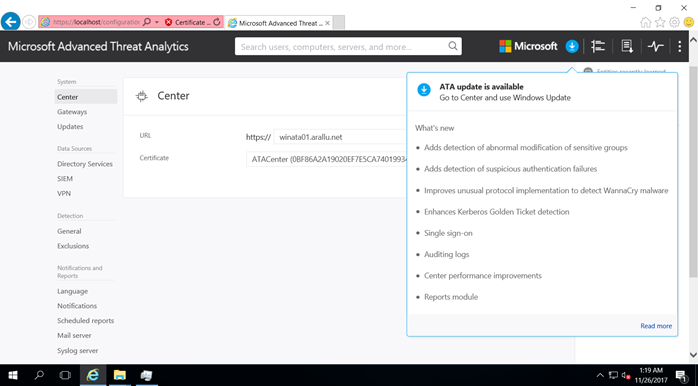Open the attack timeline icon in header
Screen dimensions: 698x386
[598, 46]
